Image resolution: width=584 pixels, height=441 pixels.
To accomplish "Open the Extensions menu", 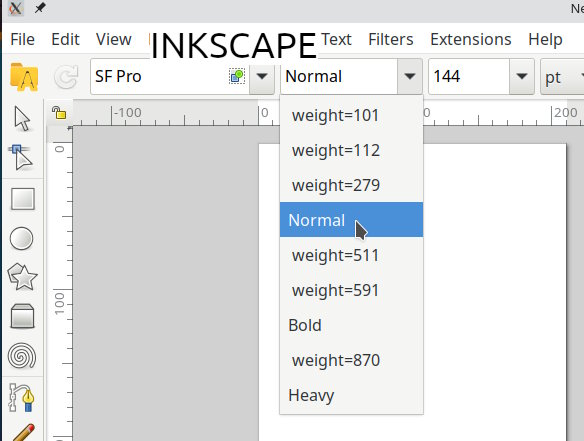I will click(x=471, y=39).
